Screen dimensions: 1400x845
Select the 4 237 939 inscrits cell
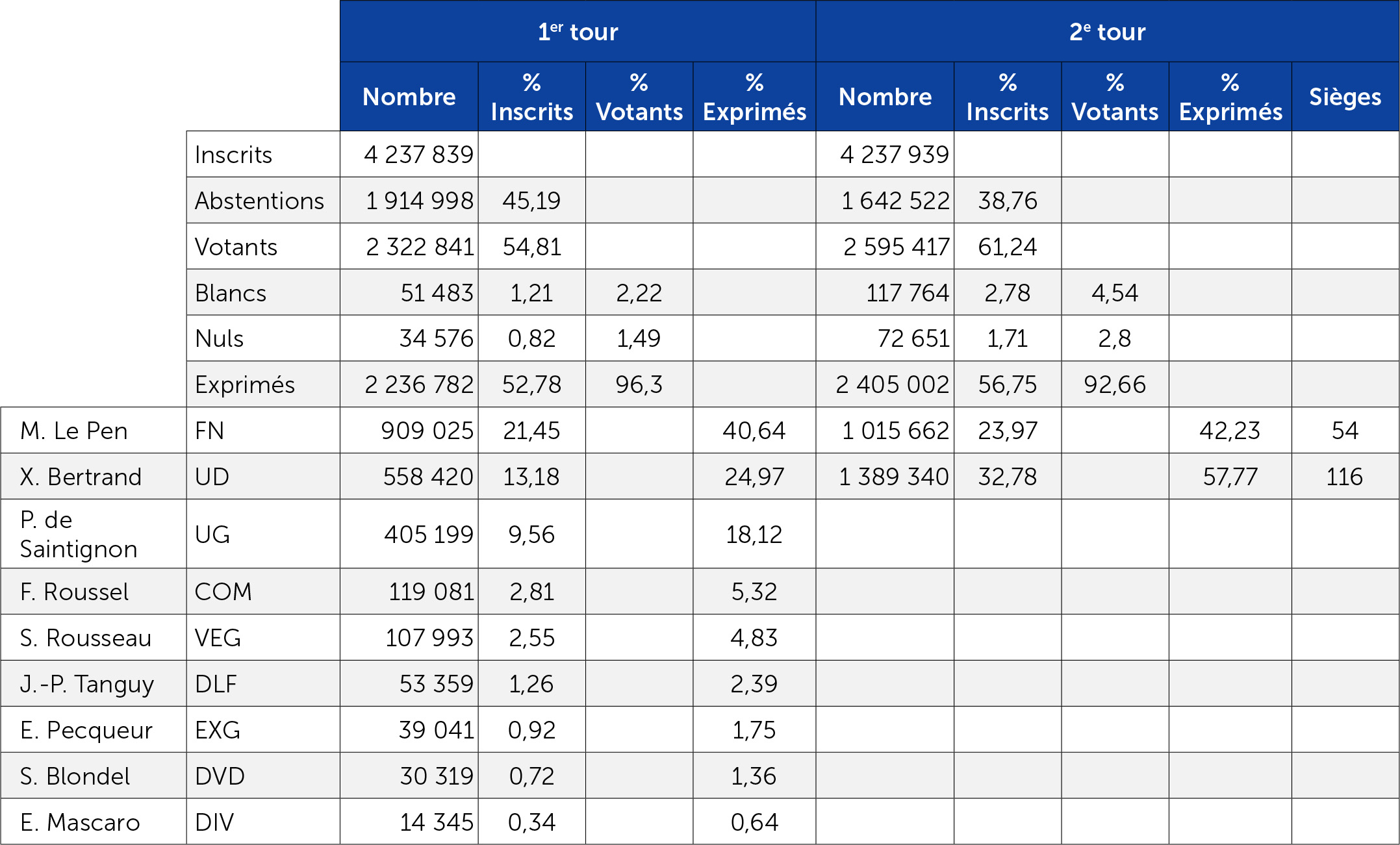click(885, 154)
